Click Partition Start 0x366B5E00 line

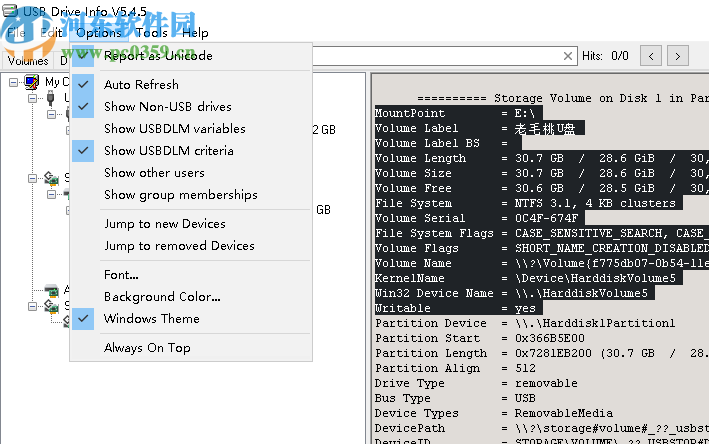(480, 338)
